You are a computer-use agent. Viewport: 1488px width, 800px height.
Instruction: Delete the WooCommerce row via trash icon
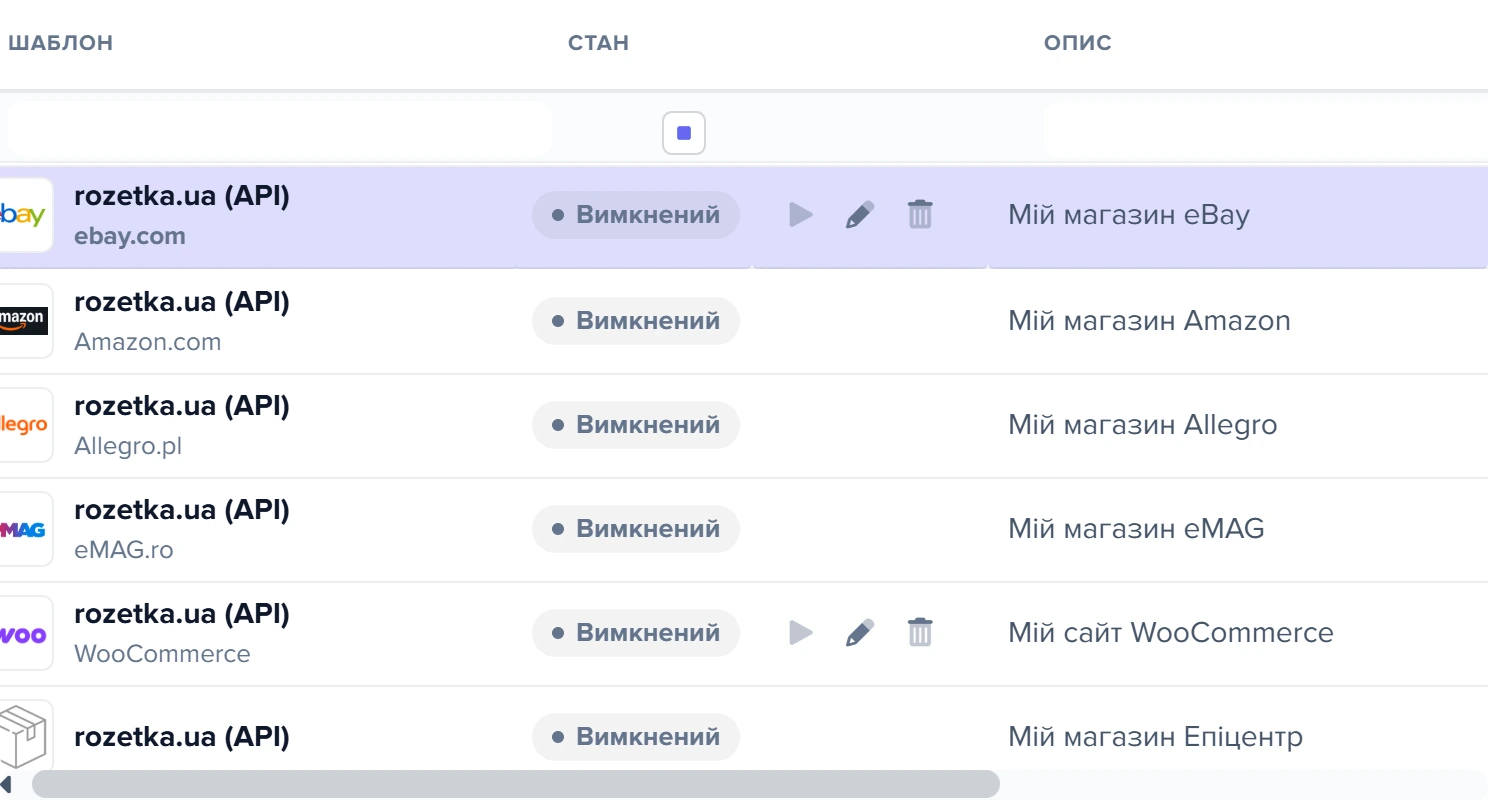[x=920, y=633]
